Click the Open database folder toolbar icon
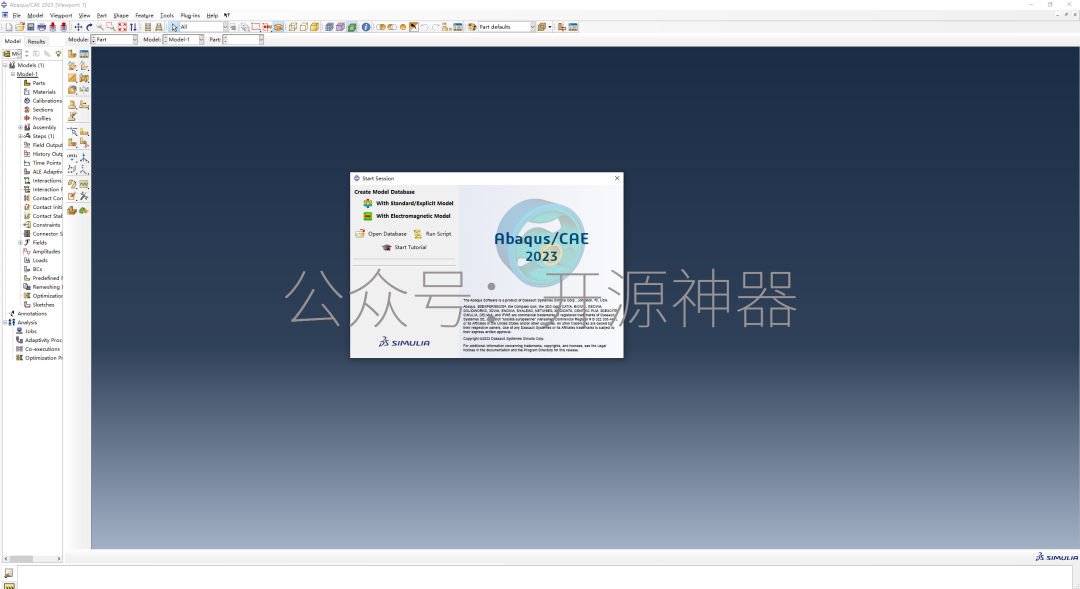Screen dimensions: 1080x589 tap(20, 27)
